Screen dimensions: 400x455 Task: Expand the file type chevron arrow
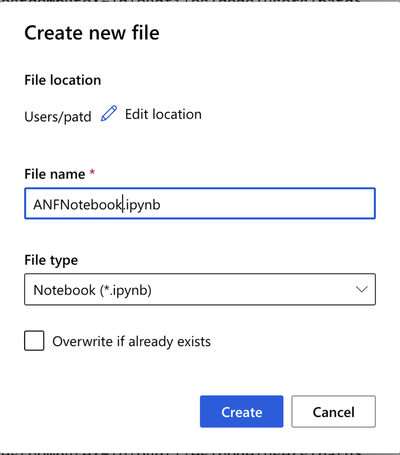click(362, 289)
